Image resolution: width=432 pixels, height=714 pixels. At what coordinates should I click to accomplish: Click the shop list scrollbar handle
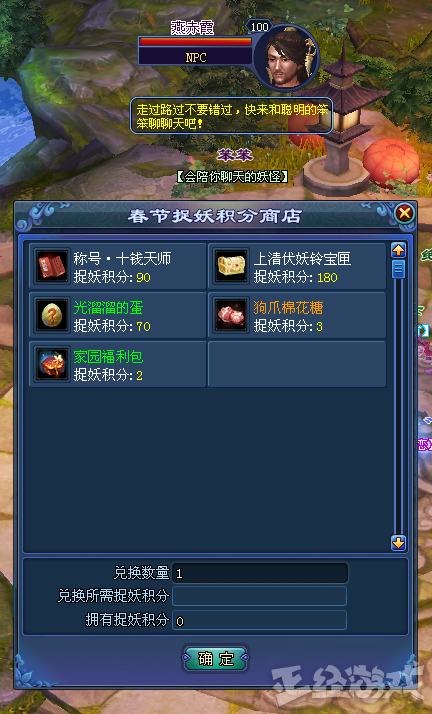[x=398, y=269]
